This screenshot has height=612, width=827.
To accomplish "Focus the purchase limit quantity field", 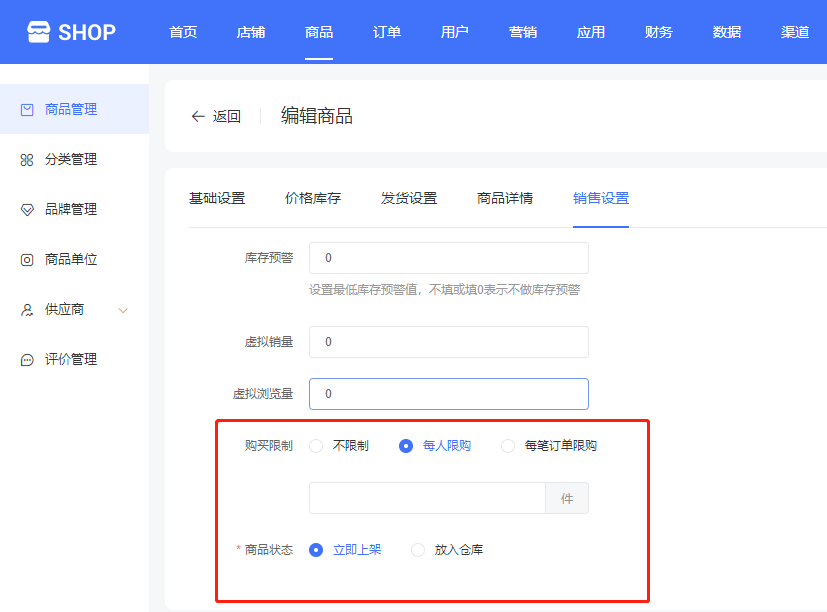I will point(427,498).
